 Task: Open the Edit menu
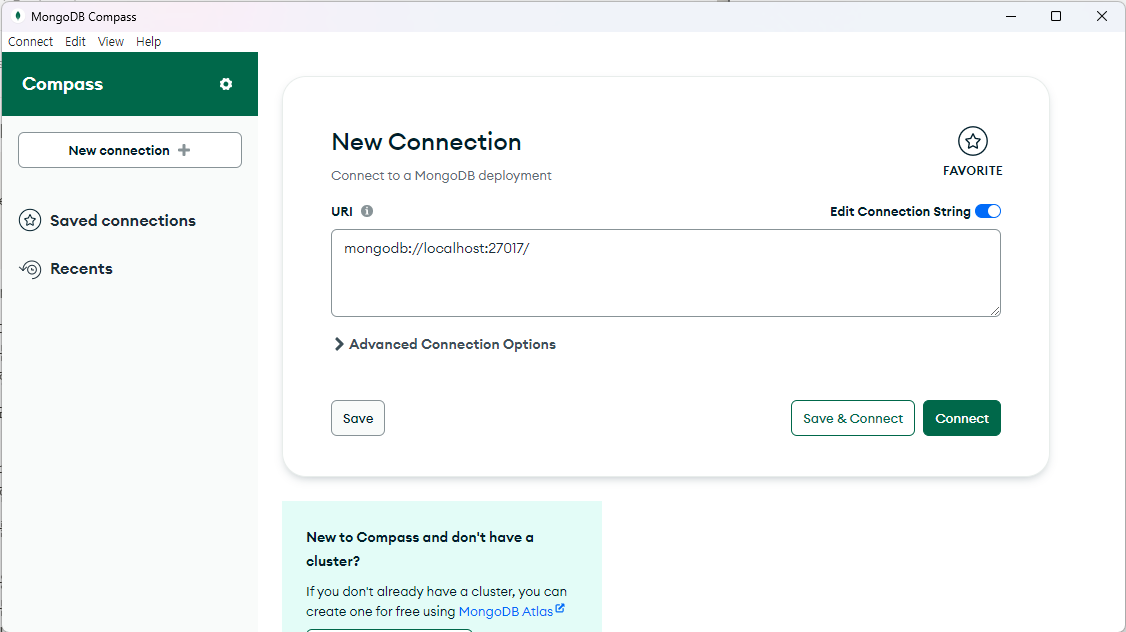pos(75,42)
